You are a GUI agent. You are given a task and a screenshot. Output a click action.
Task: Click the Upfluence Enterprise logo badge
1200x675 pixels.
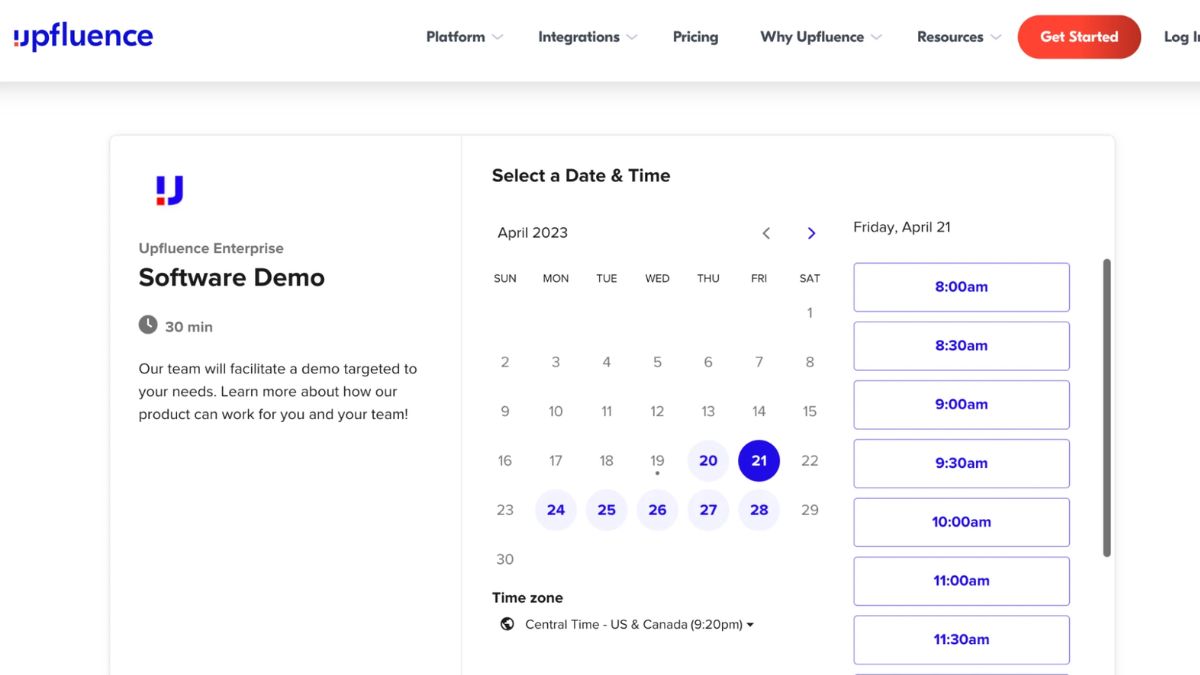(169, 190)
